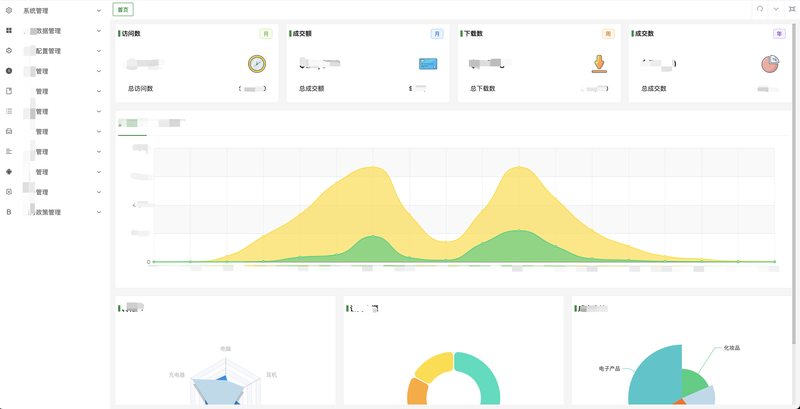
Task: Click the yellow segment of the donut chart
Action: click(x=433, y=366)
